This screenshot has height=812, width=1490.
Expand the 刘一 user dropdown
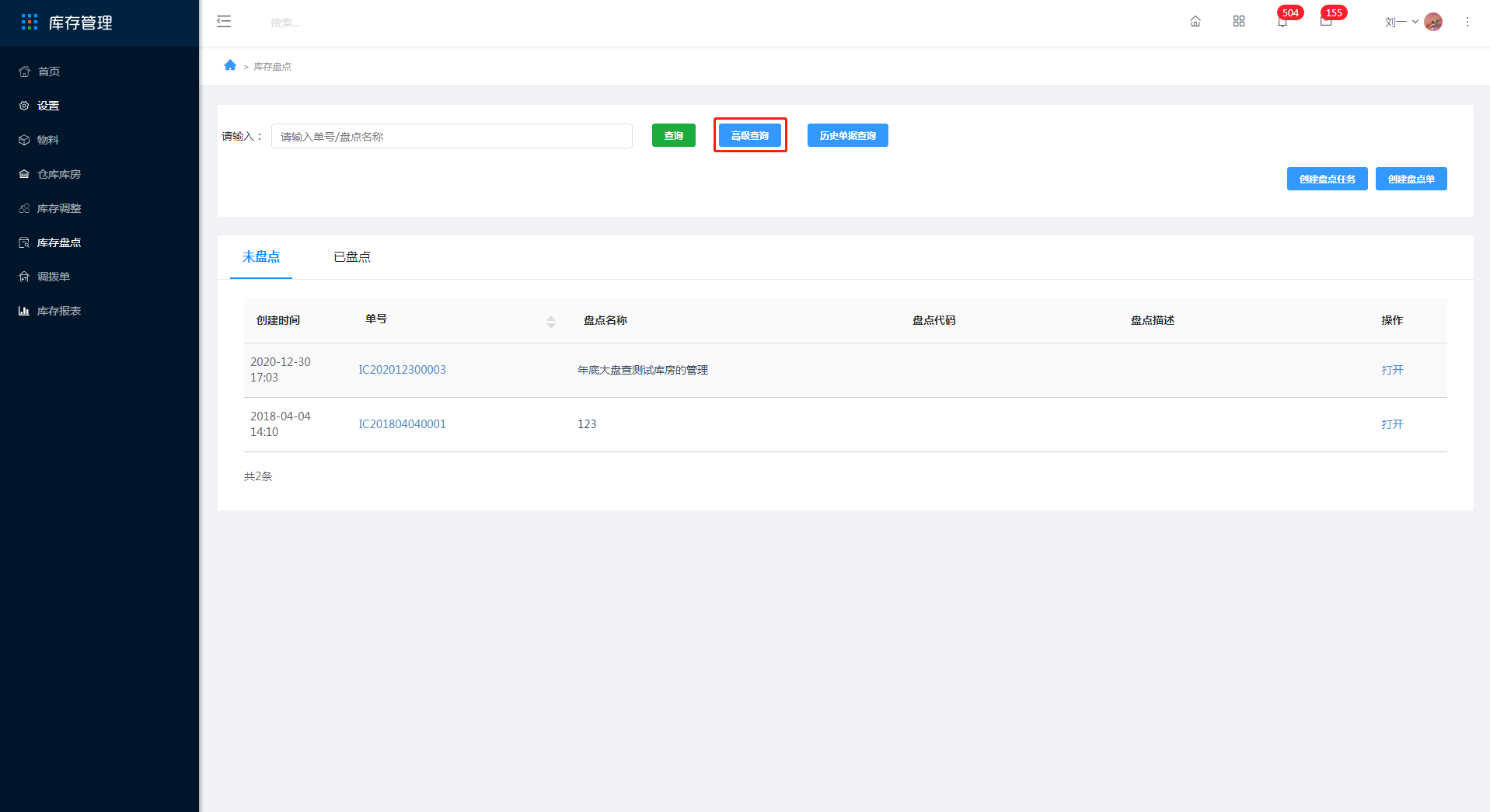(x=1401, y=22)
